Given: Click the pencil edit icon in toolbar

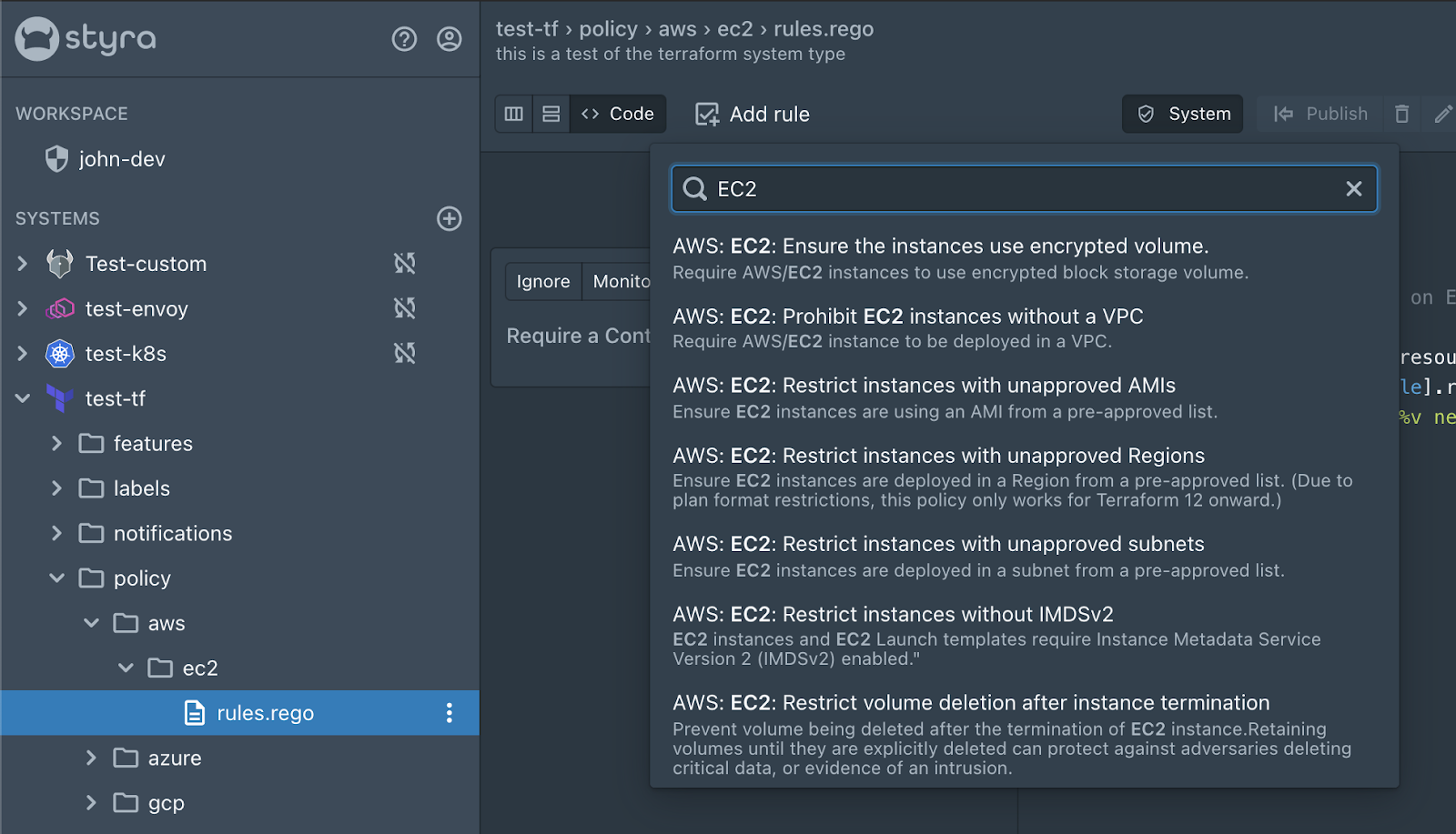Looking at the screenshot, I should tap(1443, 114).
